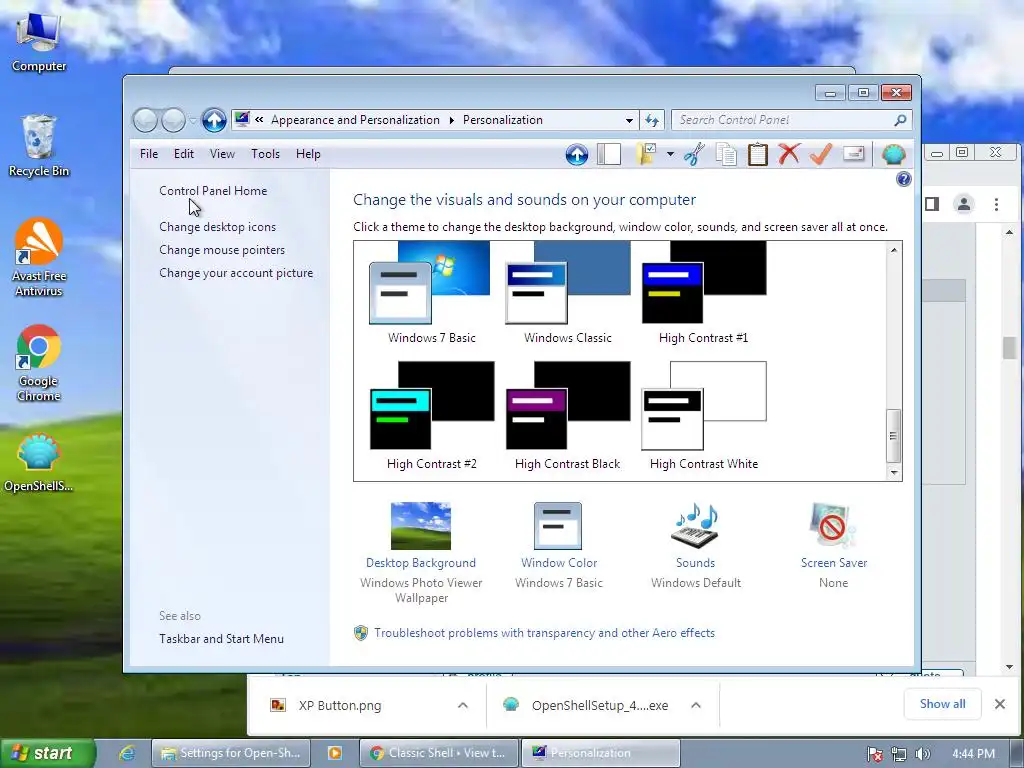Image resolution: width=1024 pixels, height=768 pixels.
Task: Click the arrow after Appearance and Personalization in the address bar
Action: click(451, 120)
